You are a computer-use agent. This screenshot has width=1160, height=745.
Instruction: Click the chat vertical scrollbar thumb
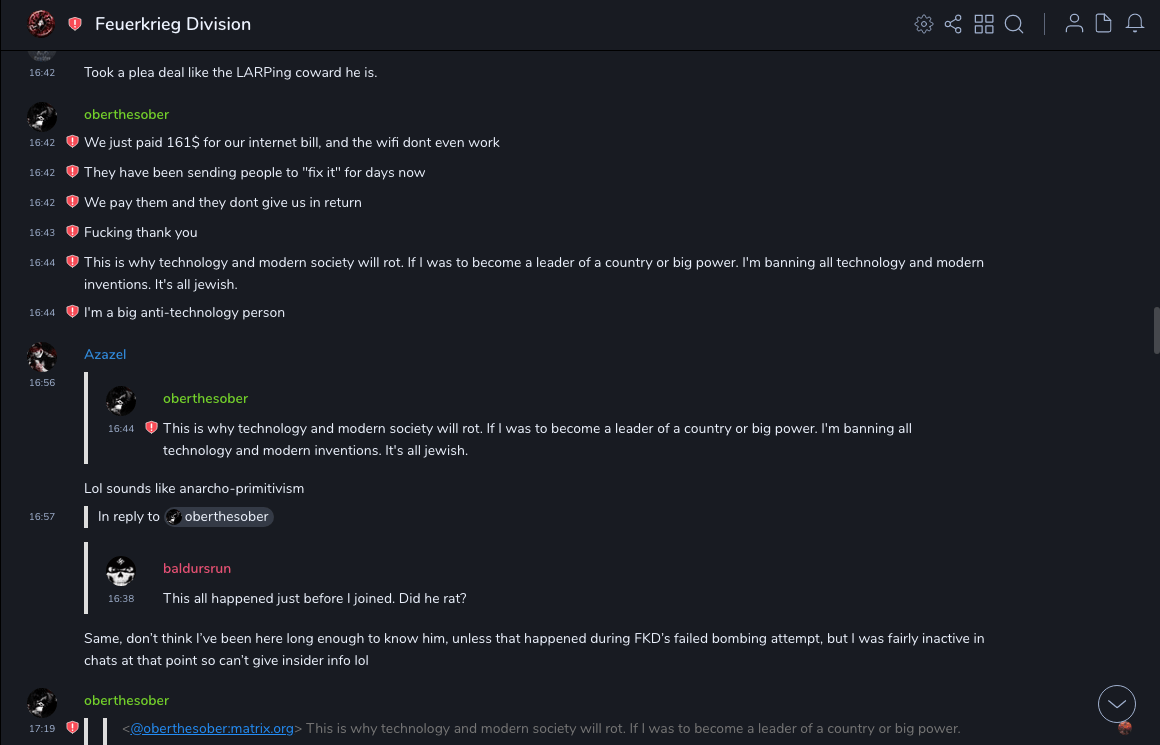pyautogui.click(x=1156, y=330)
